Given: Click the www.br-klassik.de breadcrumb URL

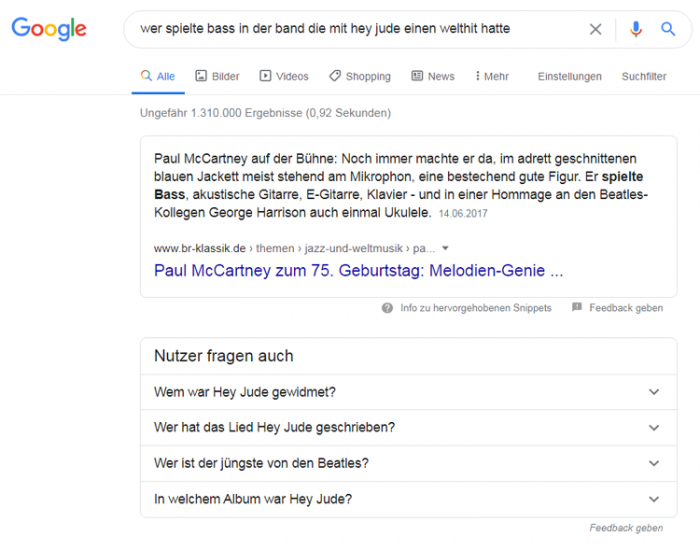Looking at the screenshot, I should [x=294, y=248].
